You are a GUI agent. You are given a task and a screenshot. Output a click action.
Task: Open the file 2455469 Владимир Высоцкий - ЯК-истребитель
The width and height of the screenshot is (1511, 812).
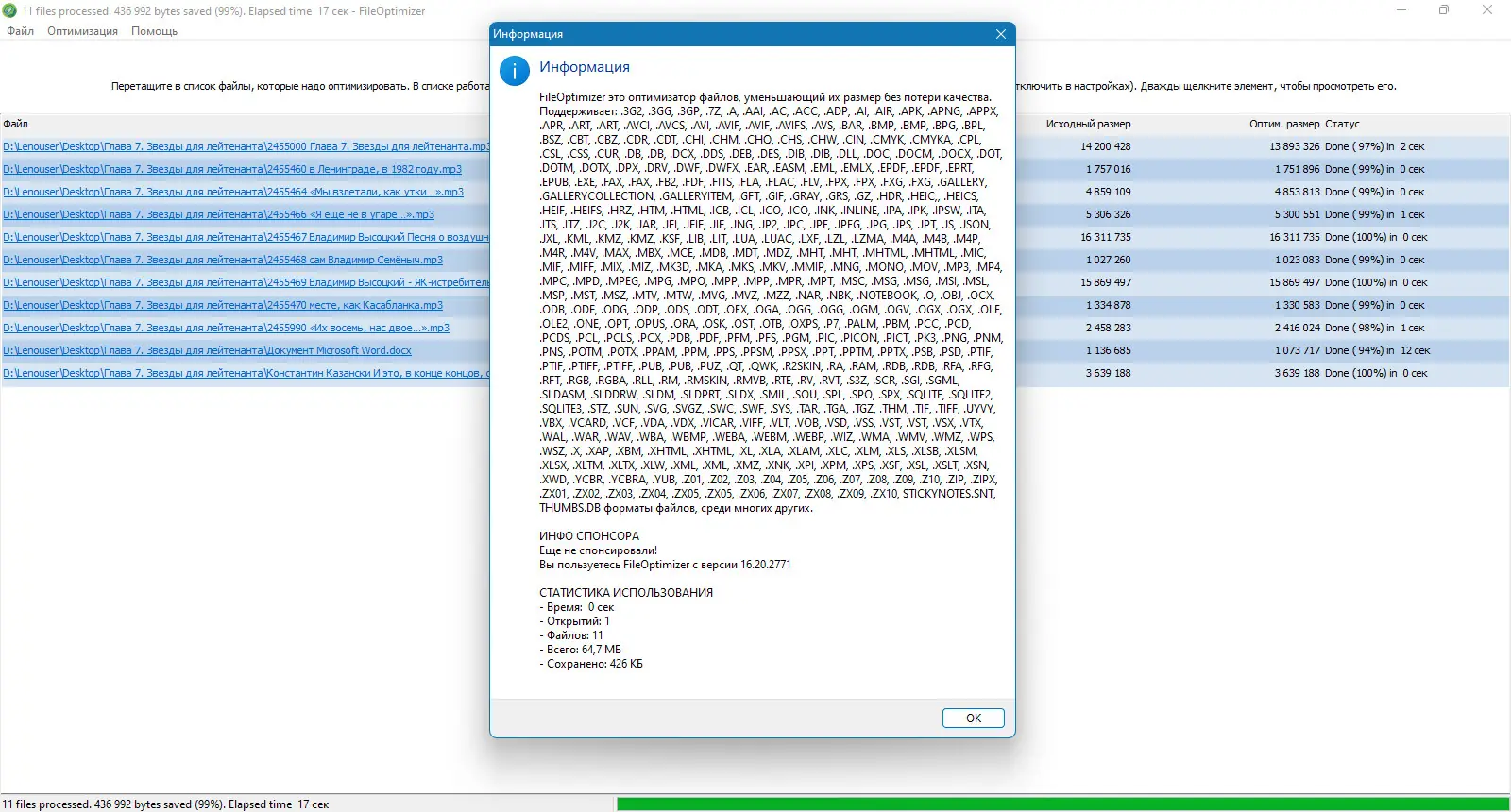[x=246, y=282]
